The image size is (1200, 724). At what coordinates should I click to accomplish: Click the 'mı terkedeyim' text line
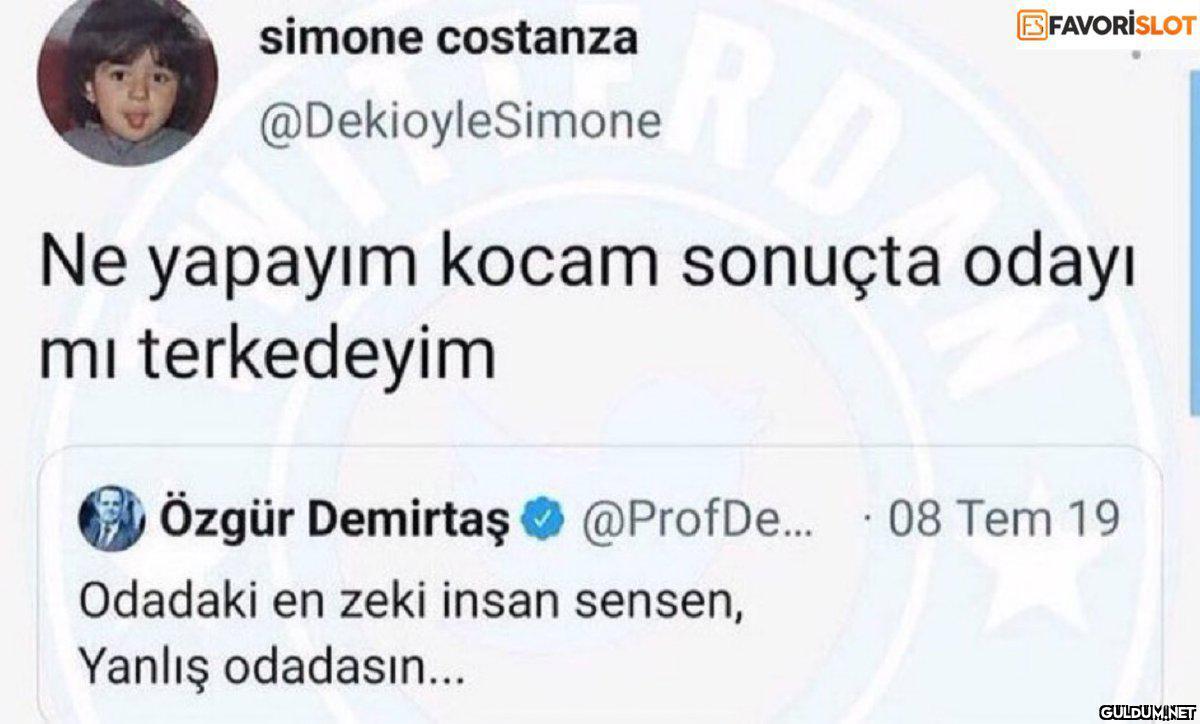point(267,357)
